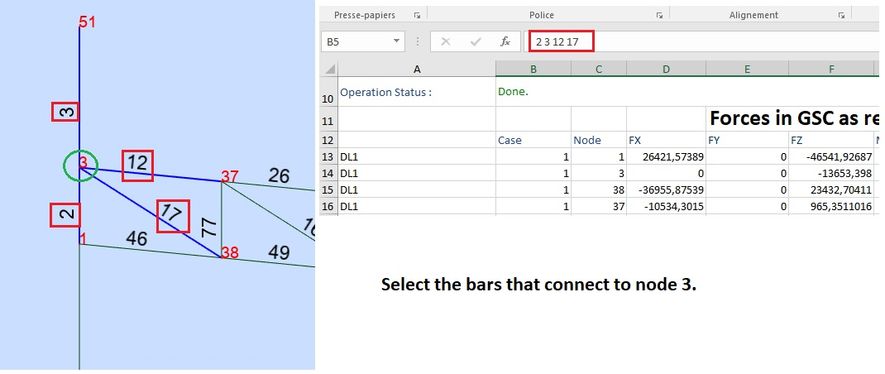
Task: Click FX value -36955,87539
Action: [666, 190]
